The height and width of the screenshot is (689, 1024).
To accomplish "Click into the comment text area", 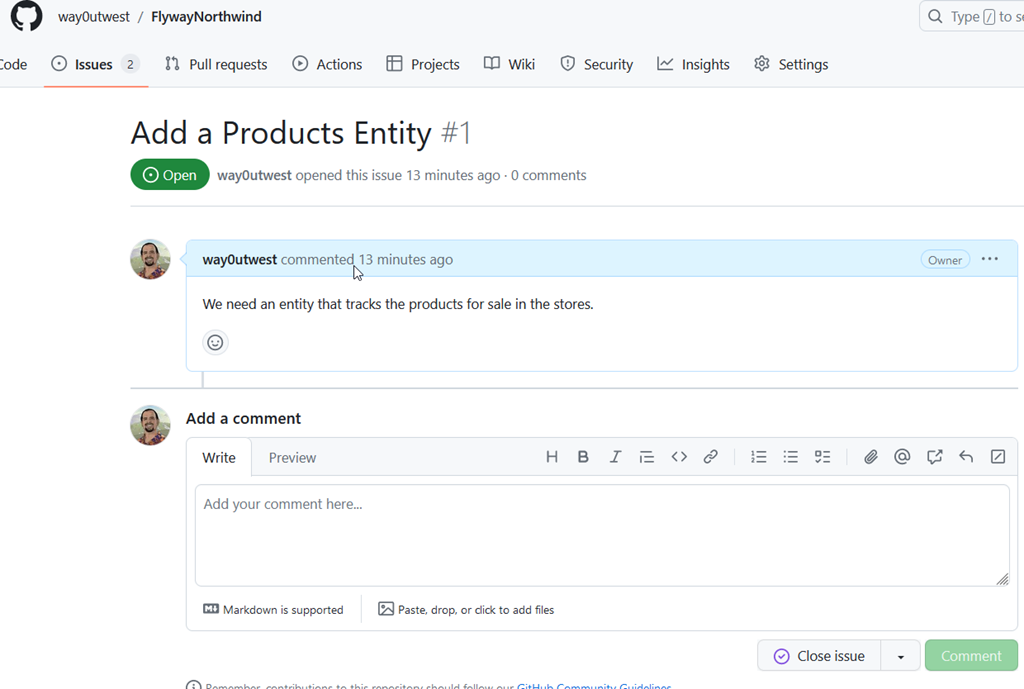I will (x=601, y=535).
